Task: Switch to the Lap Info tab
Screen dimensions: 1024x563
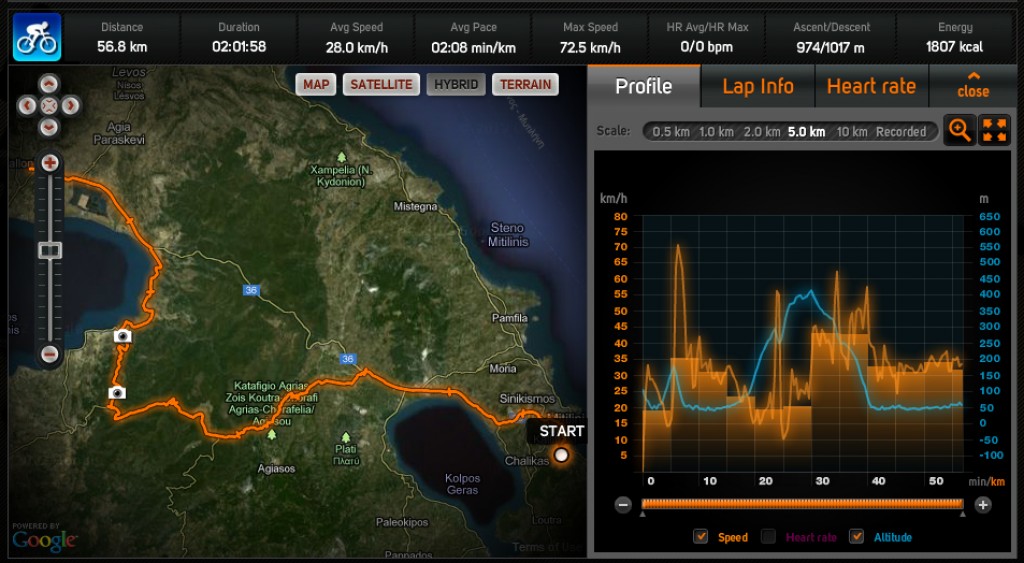Action: point(758,86)
